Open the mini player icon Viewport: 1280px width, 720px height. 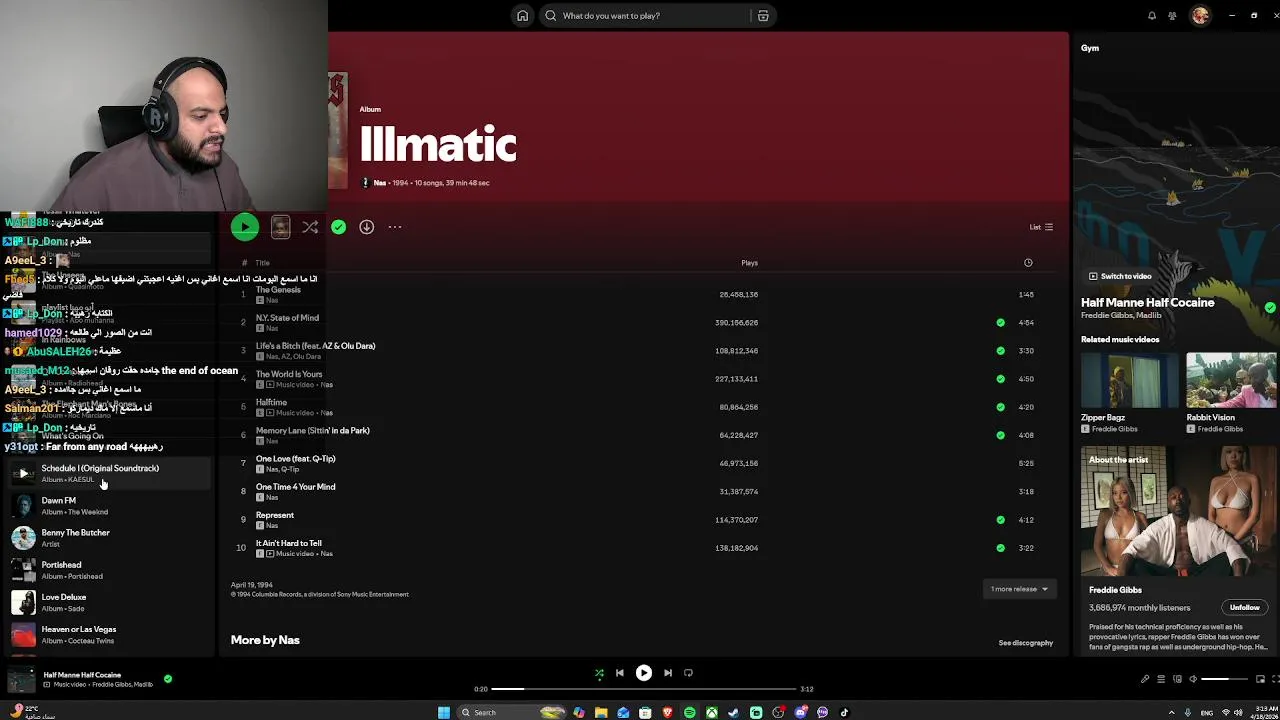[1260, 679]
